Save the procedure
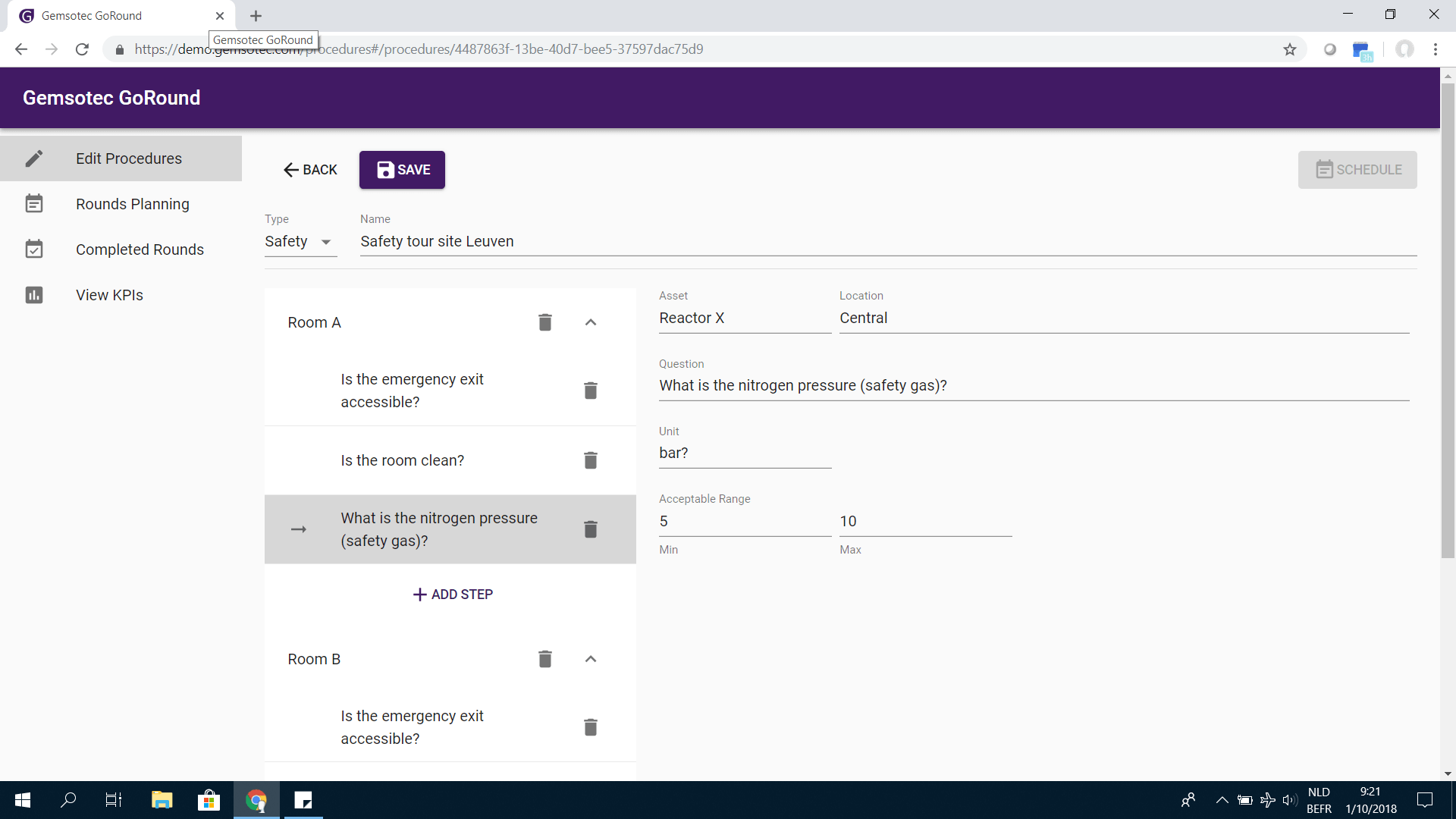Image resolution: width=1456 pixels, height=819 pixels. click(x=402, y=170)
